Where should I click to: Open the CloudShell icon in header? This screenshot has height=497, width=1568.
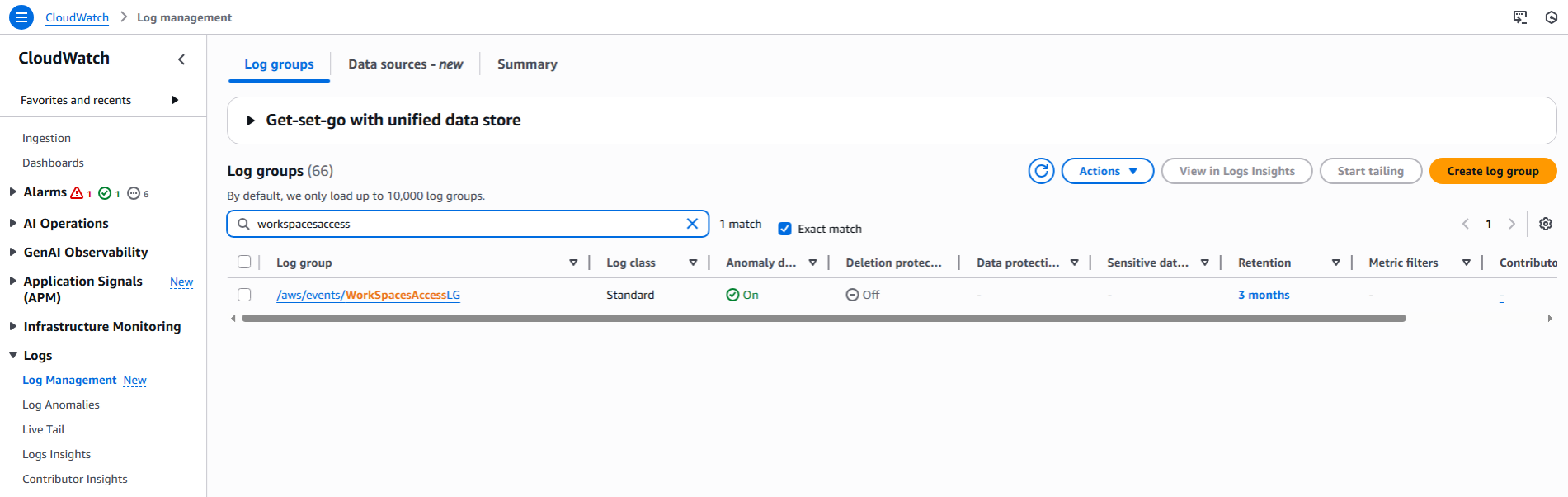click(x=1519, y=17)
